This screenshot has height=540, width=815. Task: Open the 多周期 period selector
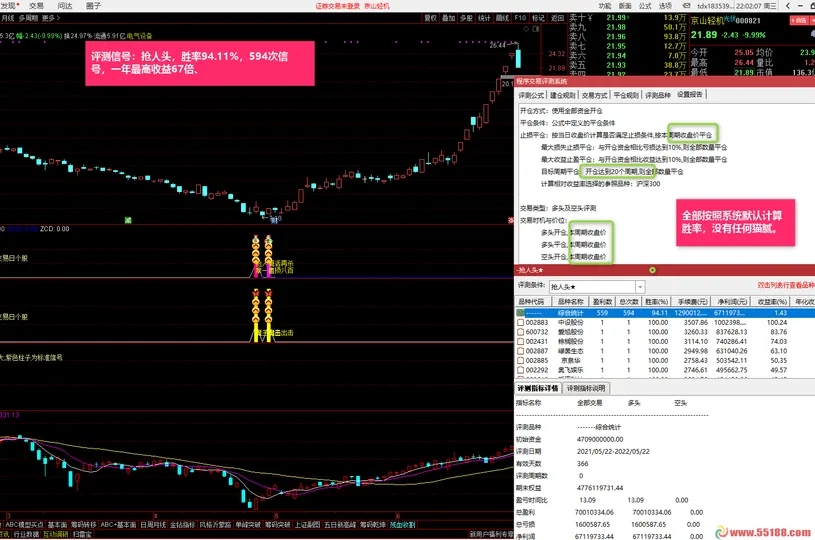click(27, 17)
